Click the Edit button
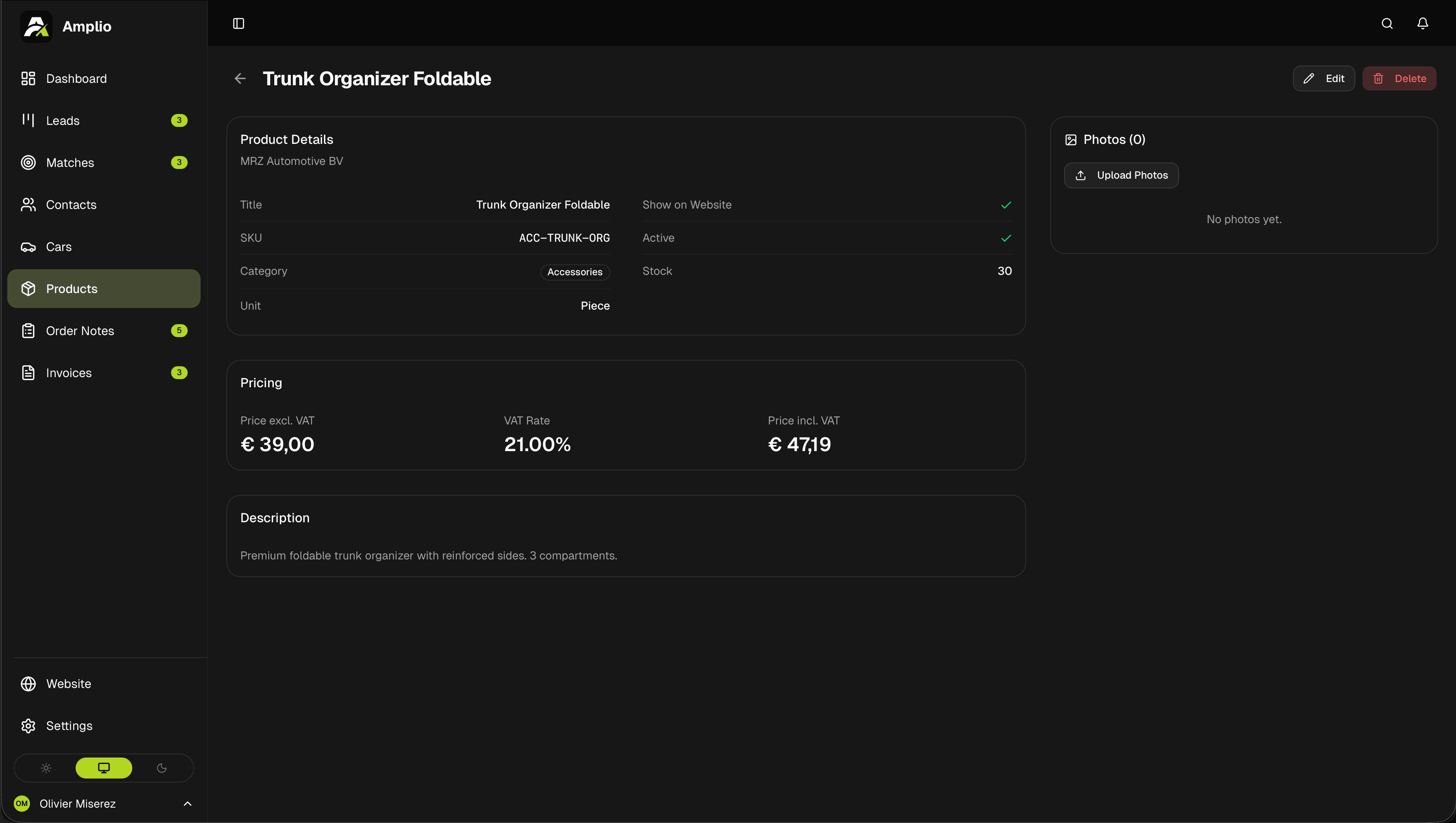This screenshot has height=823, width=1456. tap(1324, 78)
